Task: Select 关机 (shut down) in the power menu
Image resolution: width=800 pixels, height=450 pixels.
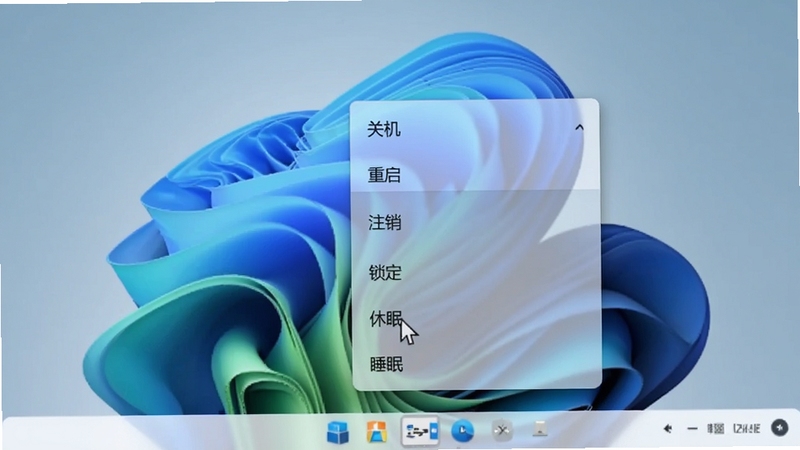Action: click(x=384, y=129)
